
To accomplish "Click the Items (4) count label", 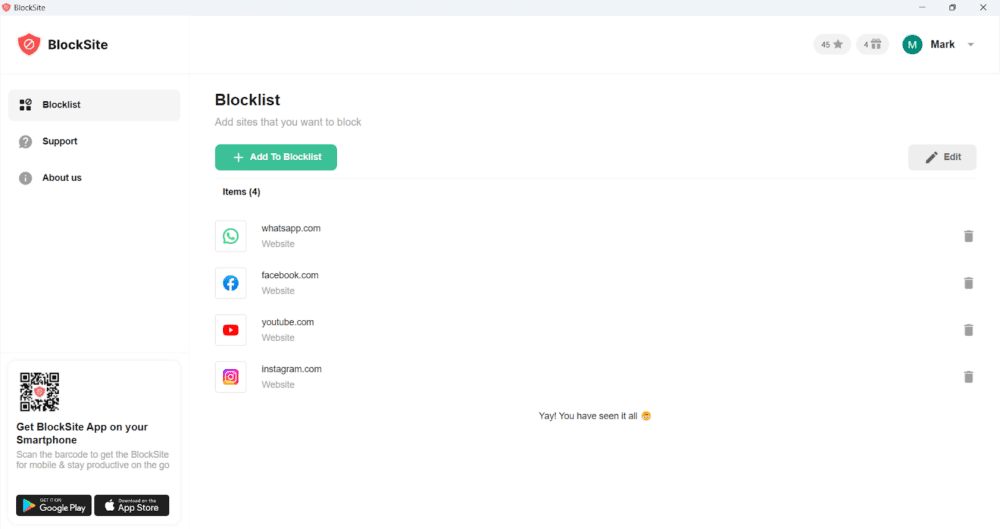I will pyautogui.click(x=241, y=191).
